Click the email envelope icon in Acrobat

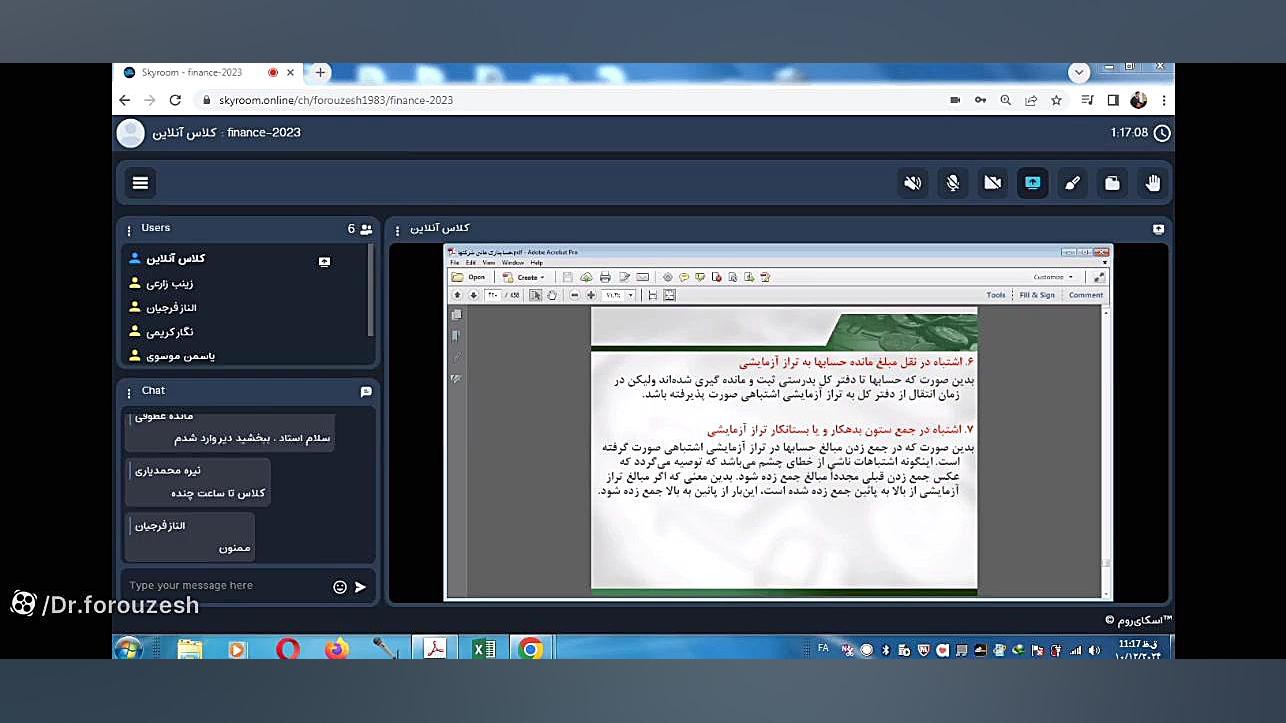click(x=643, y=277)
